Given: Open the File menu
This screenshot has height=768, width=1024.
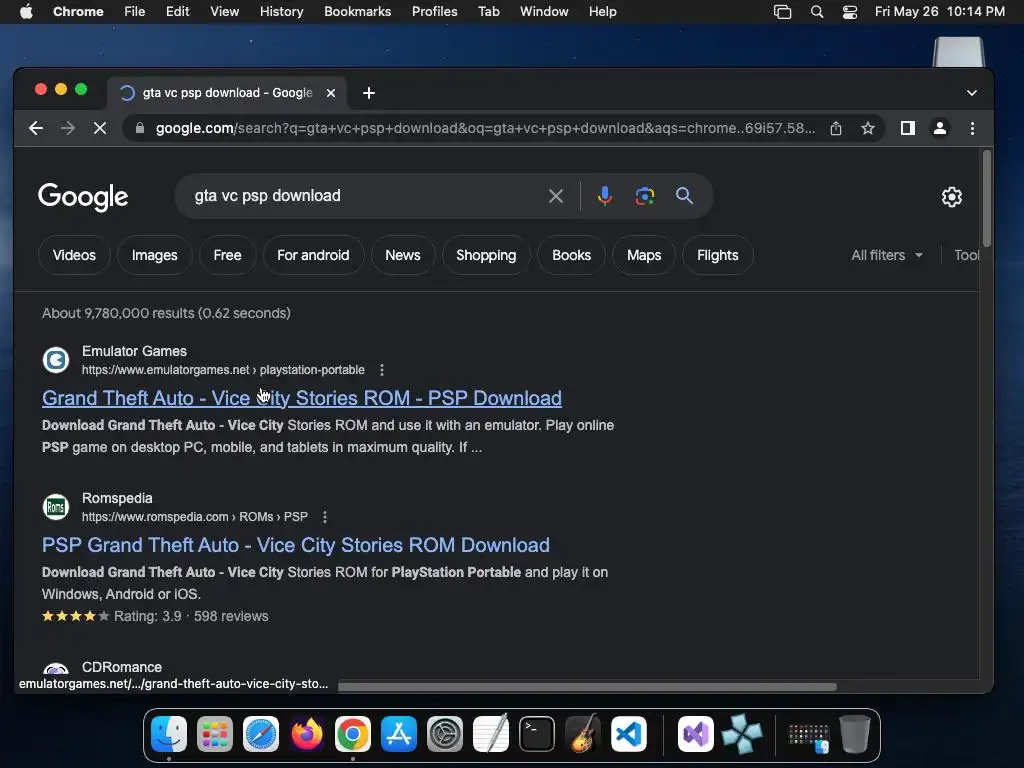Looking at the screenshot, I should pos(135,12).
